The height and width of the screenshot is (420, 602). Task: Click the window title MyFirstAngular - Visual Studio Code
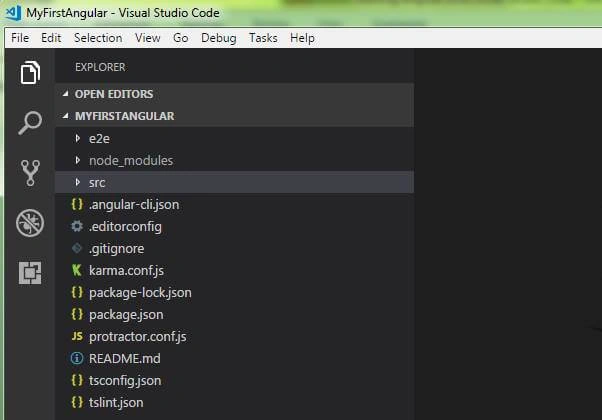coord(123,13)
